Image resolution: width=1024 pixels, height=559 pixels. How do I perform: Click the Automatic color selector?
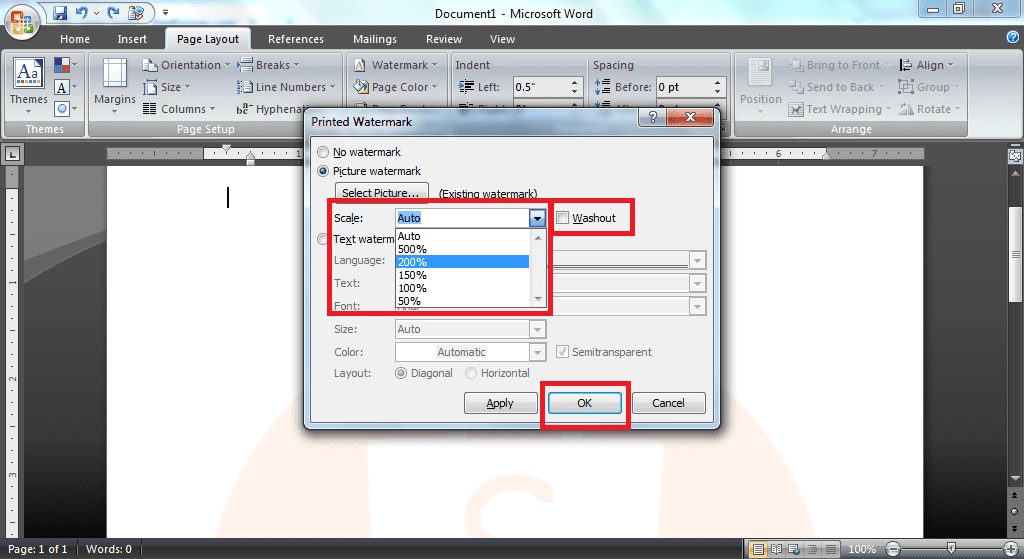[470, 352]
